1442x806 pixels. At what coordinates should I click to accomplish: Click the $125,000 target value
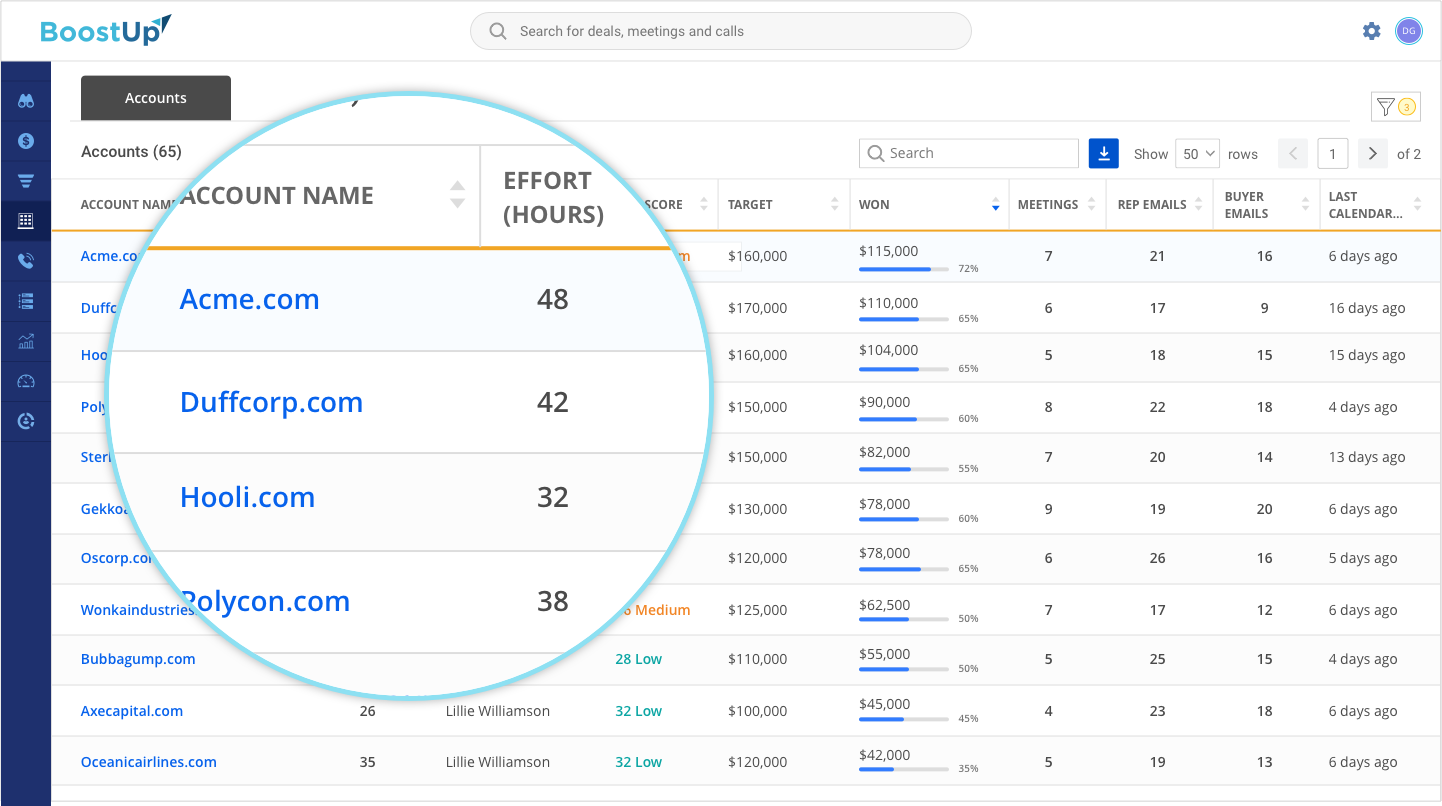pyautogui.click(x=758, y=610)
